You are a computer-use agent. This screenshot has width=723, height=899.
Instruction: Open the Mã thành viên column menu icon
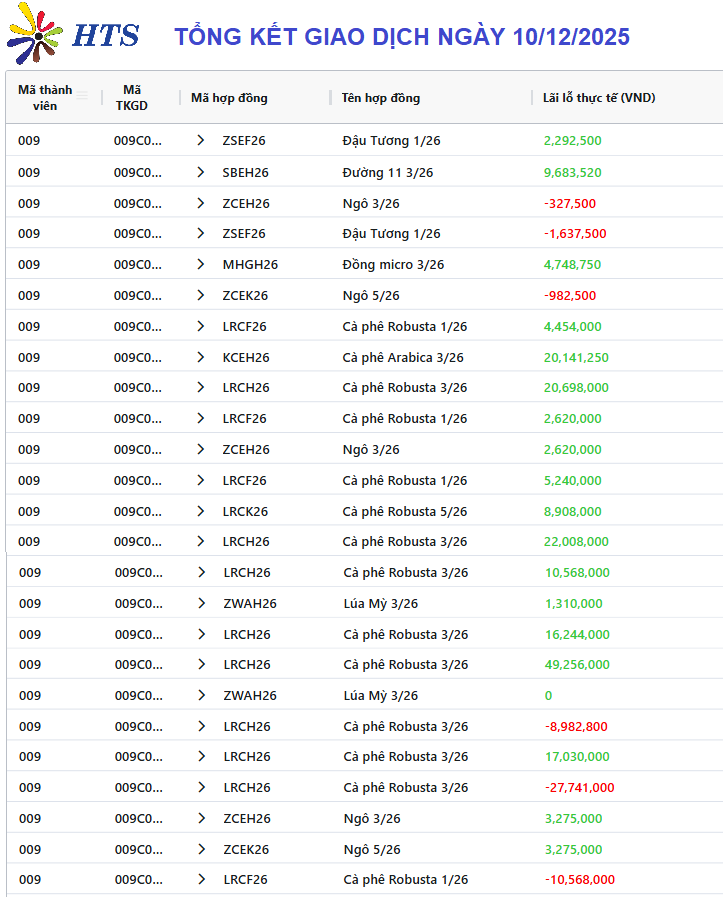83,97
